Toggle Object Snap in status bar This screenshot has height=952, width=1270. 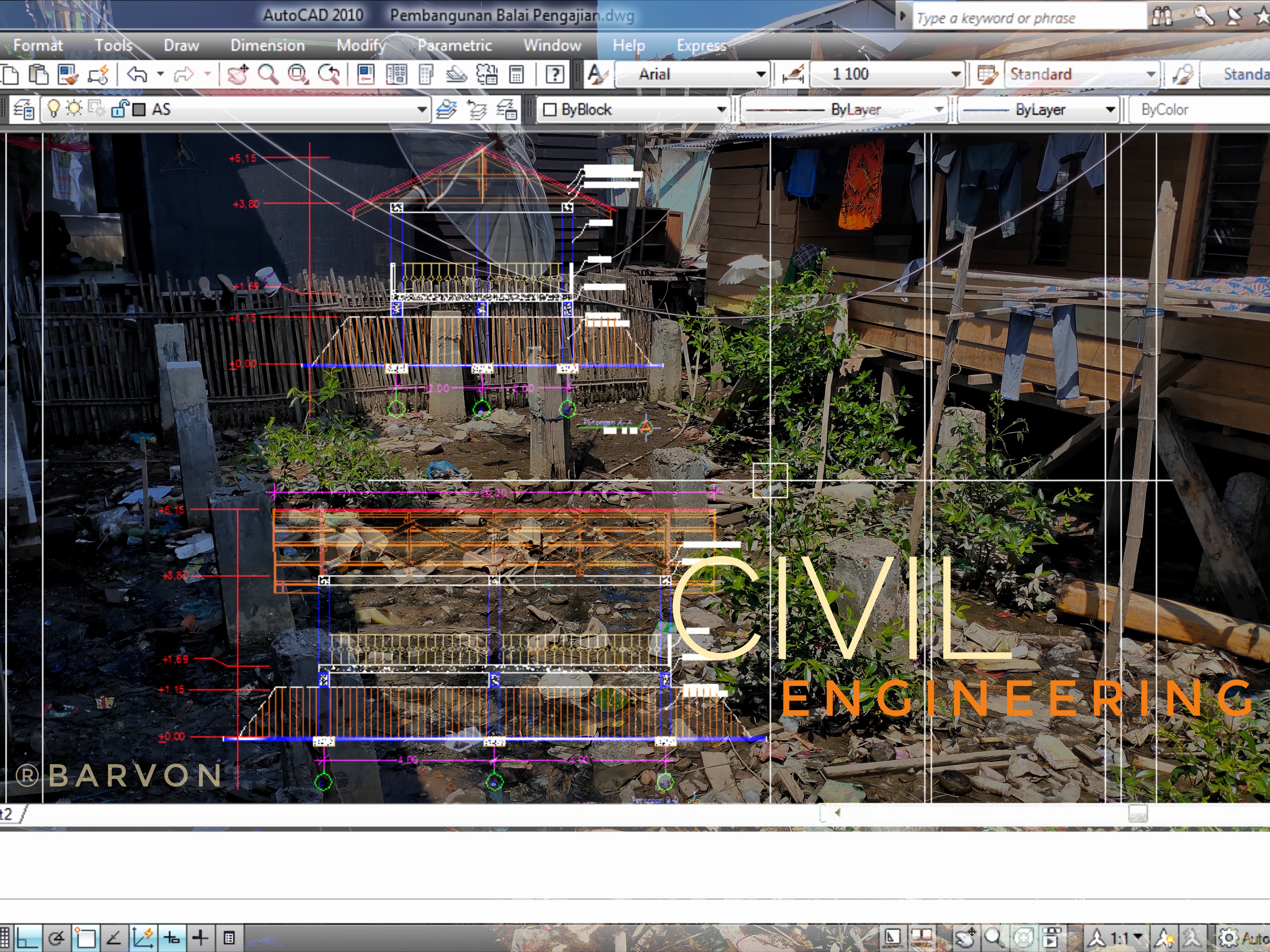point(85,938)
